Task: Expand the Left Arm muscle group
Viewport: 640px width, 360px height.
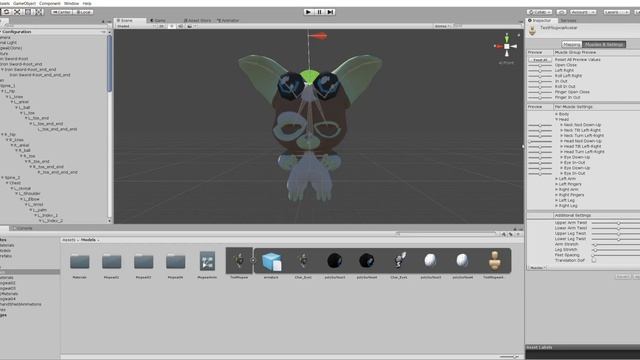Action: pos(556,179)
